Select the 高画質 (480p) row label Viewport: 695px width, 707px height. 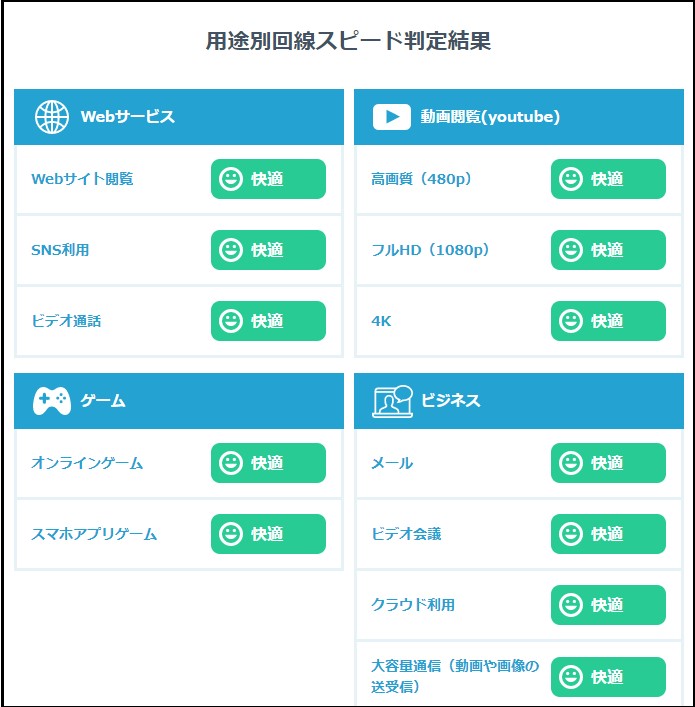coord(421,179)
